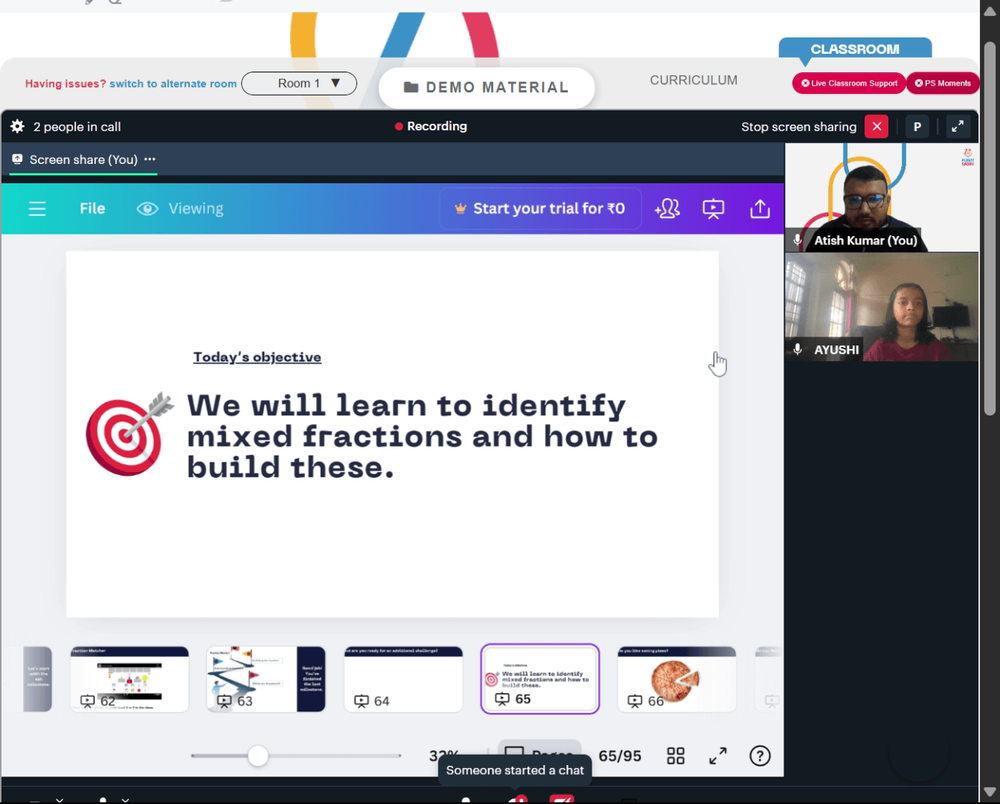
Task: Click the Live Classroom Support button
Action: point(849,84)
